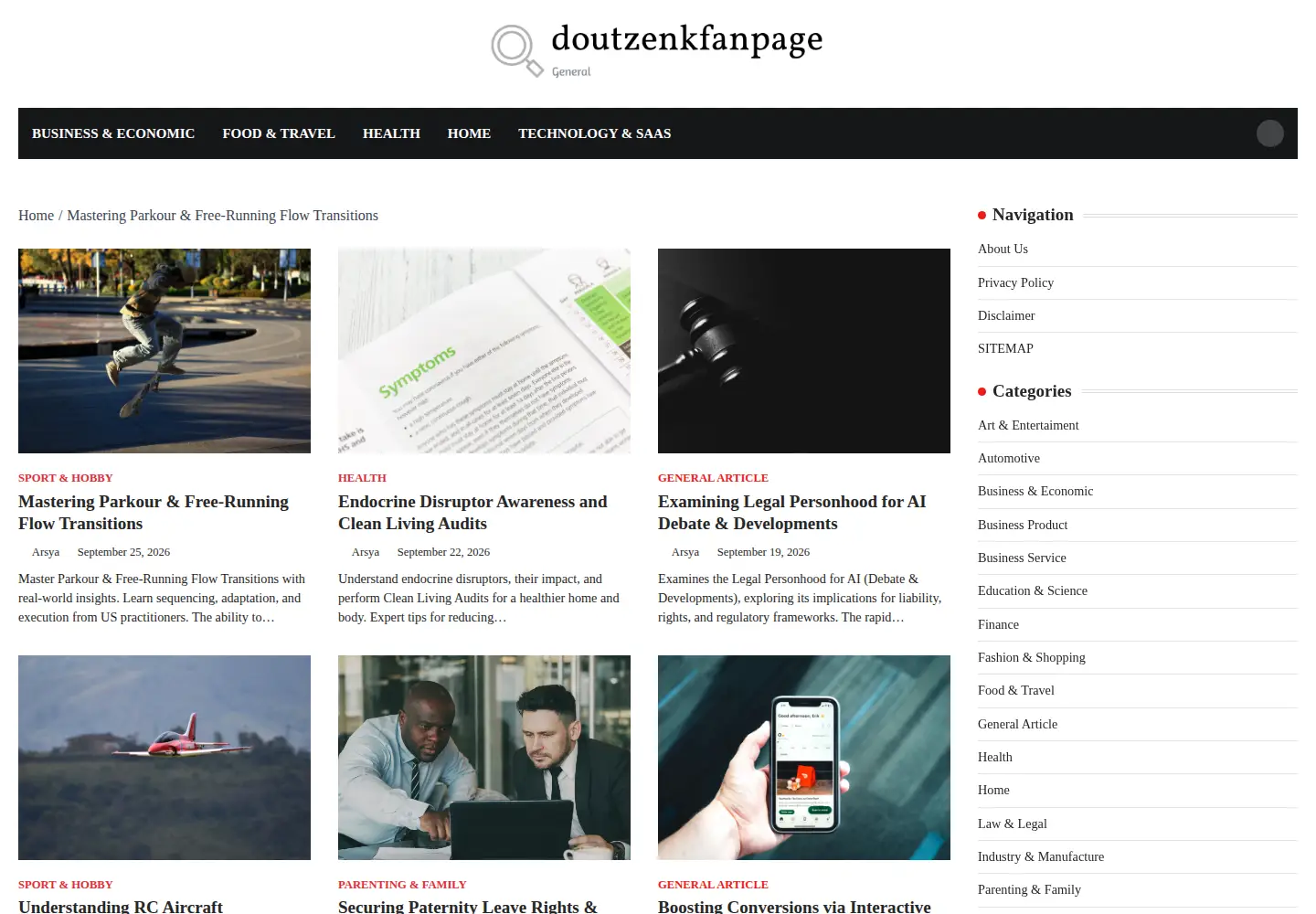Open About Us in sidebar navigation
1316x914 pixels.
click(1003, 249)
